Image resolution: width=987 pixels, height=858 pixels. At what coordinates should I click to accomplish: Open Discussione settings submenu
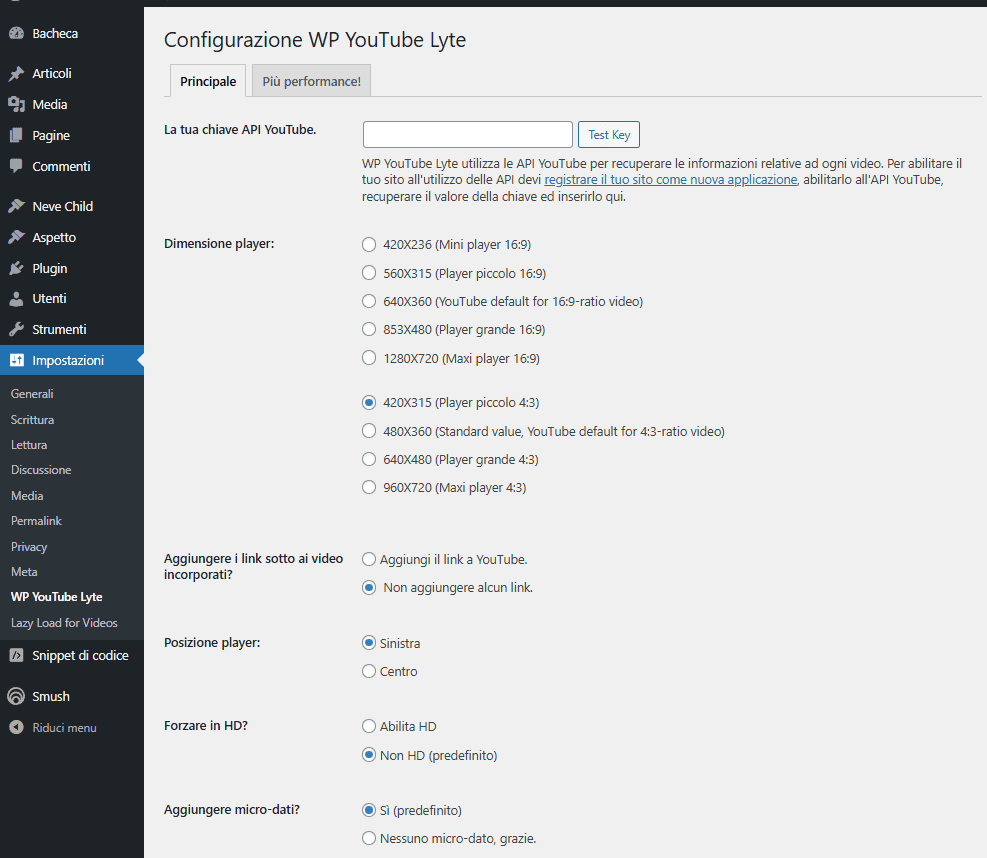coord(41,470)
